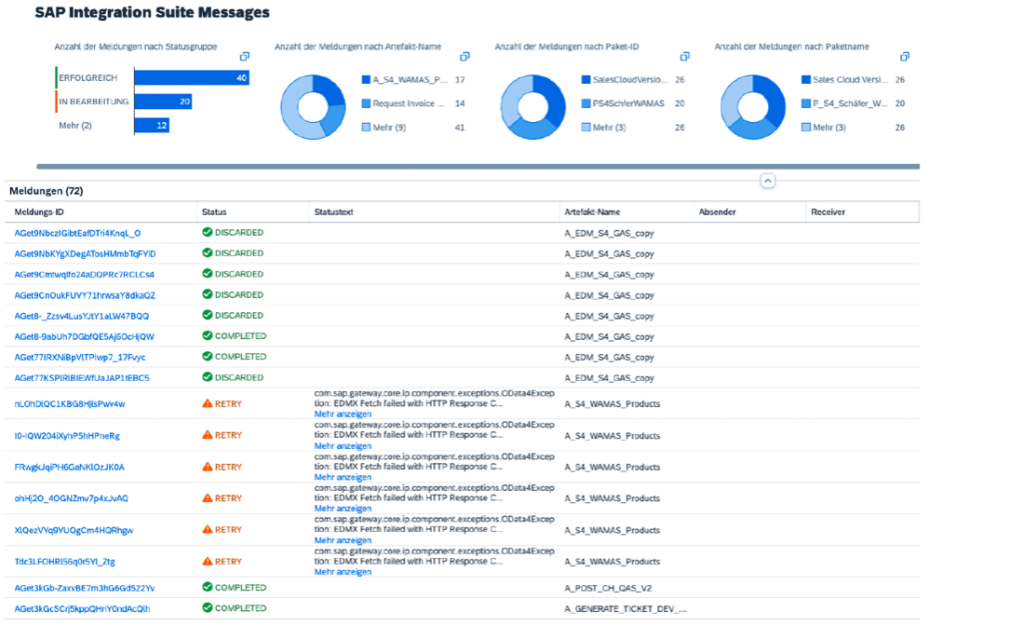1024x626 pixels.
Task: Open message ohHj2O_4OGNZmv7p4xJvAQ
Action: pyautogui.click(x=71, y=499)
